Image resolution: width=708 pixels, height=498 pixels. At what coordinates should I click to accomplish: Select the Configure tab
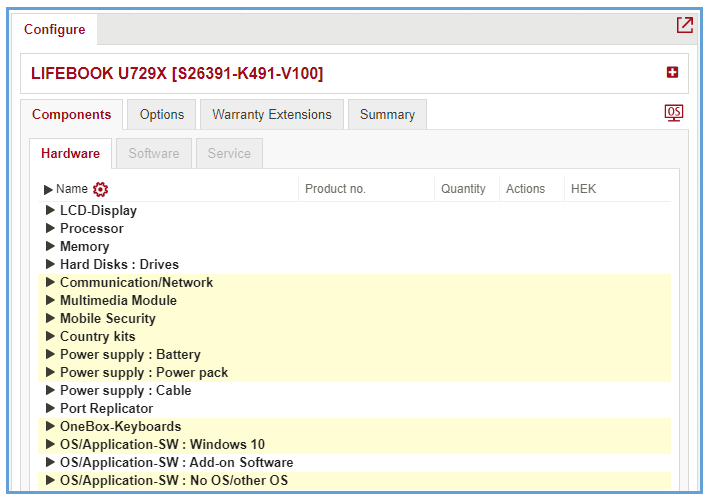[x=54, y=29]
